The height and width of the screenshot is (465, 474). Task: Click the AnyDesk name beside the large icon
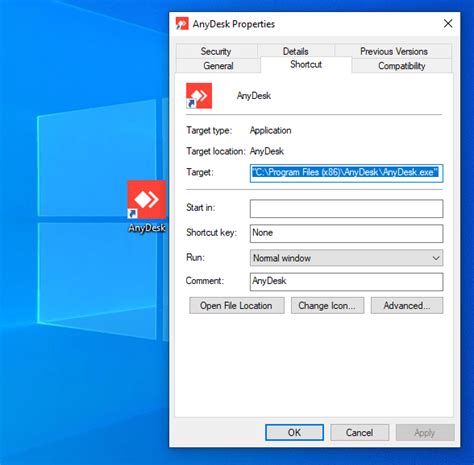[254, 96]
